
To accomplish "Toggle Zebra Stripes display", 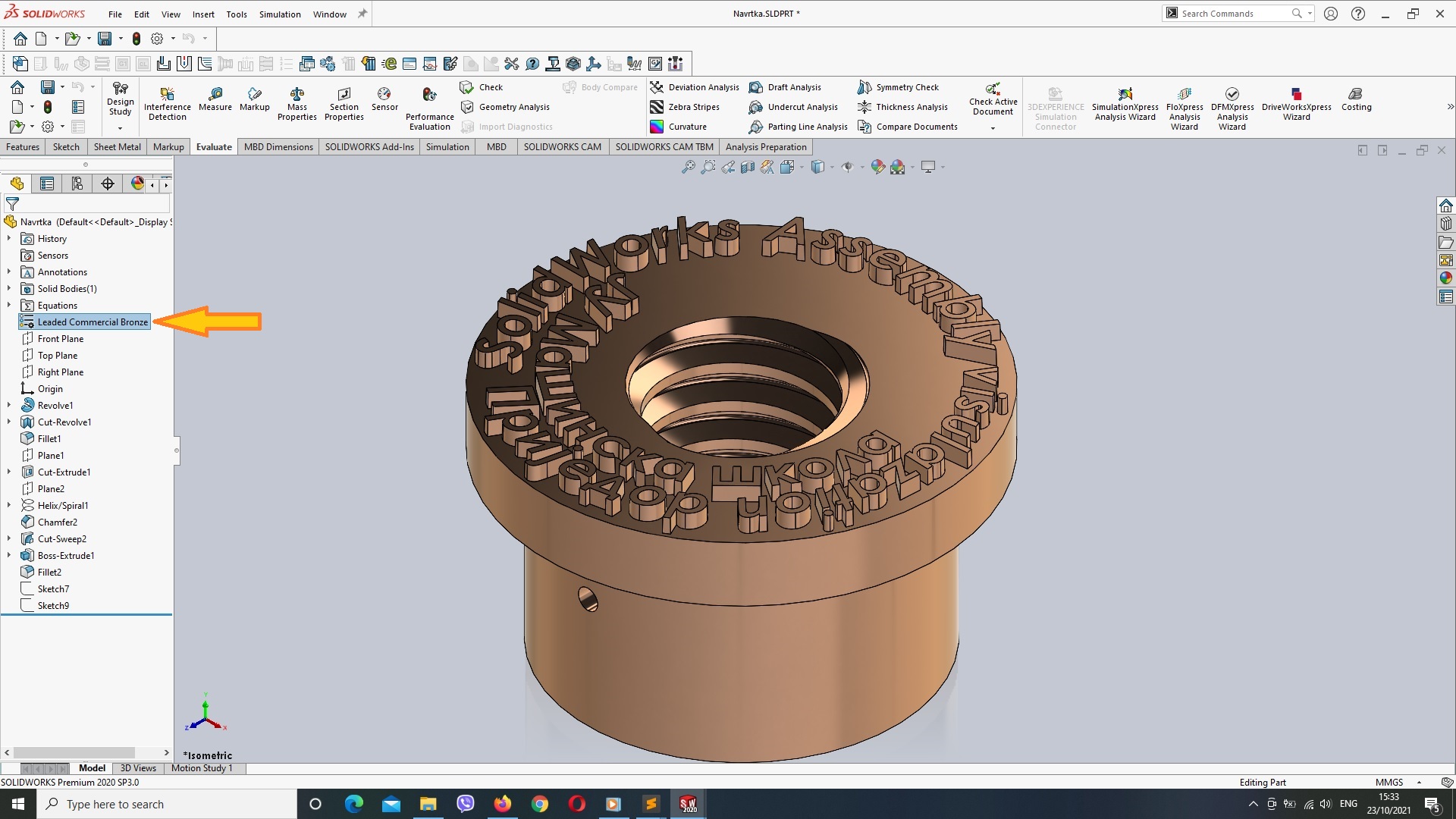I will (x=685, y=107).
